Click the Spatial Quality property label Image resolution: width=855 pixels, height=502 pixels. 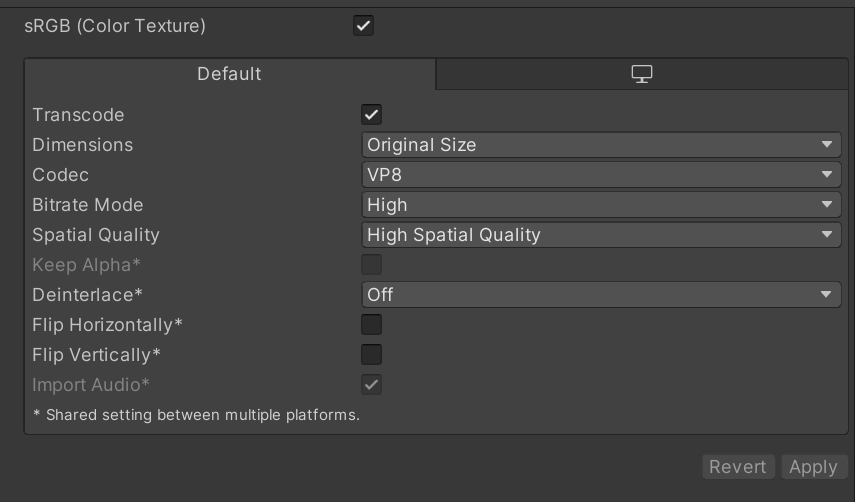point(96,235)
